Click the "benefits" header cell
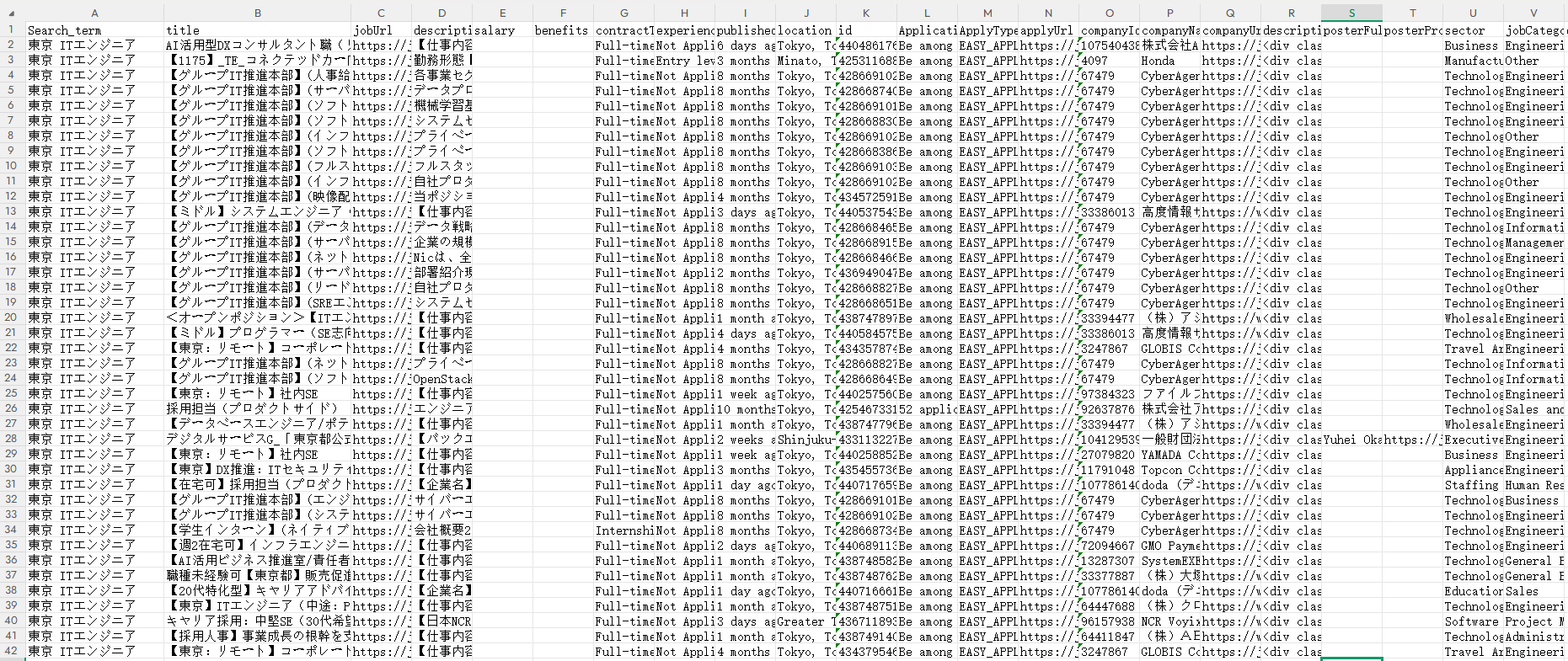This screenshot has height=661, width=1568. (563, 30)
